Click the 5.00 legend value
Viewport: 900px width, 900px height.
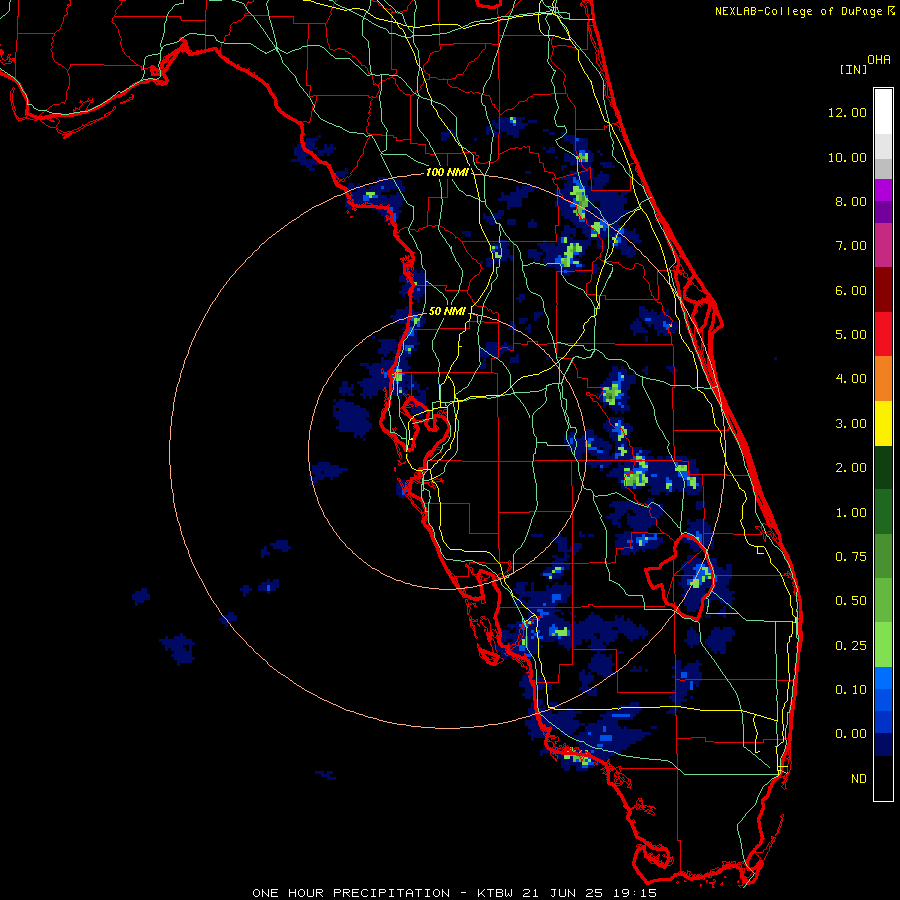[851, 335]
